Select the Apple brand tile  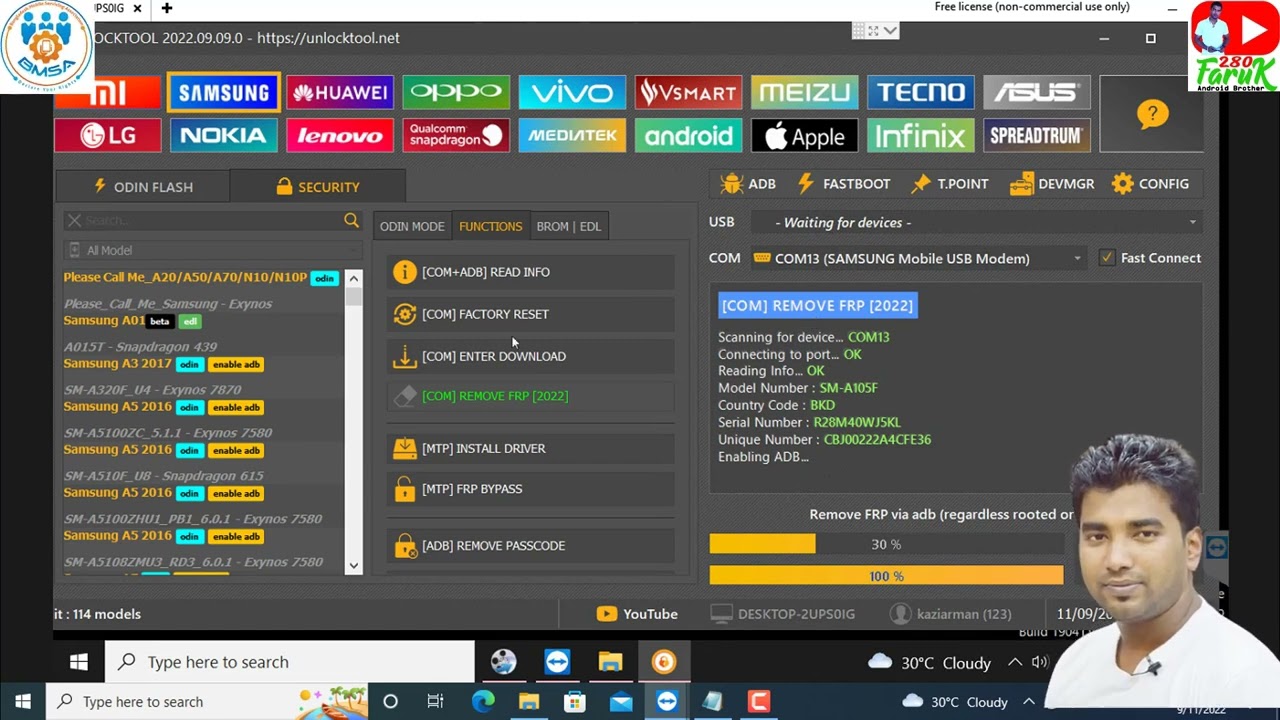tap(804, 135)
